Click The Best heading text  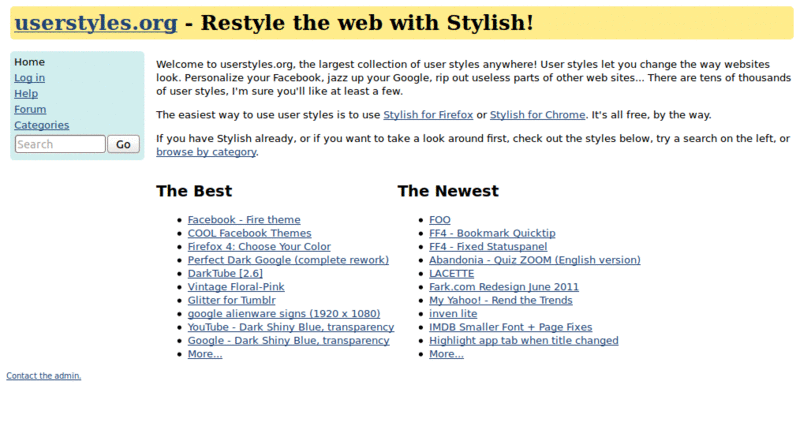click(194, 191)
